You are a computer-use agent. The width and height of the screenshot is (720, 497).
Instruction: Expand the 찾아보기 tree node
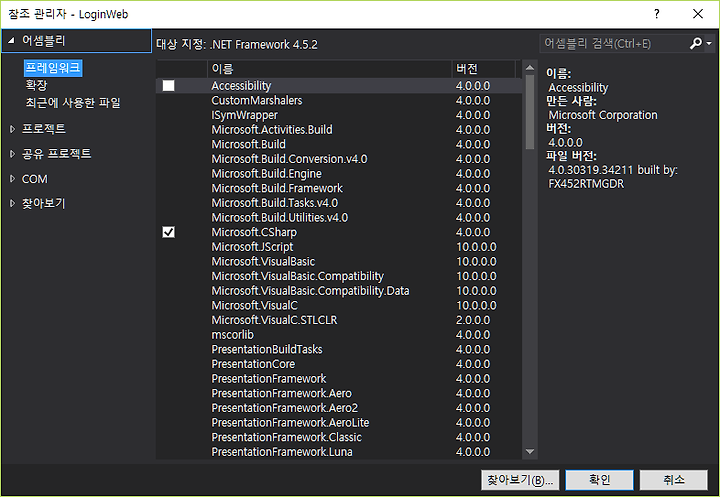tap(12, 203)
